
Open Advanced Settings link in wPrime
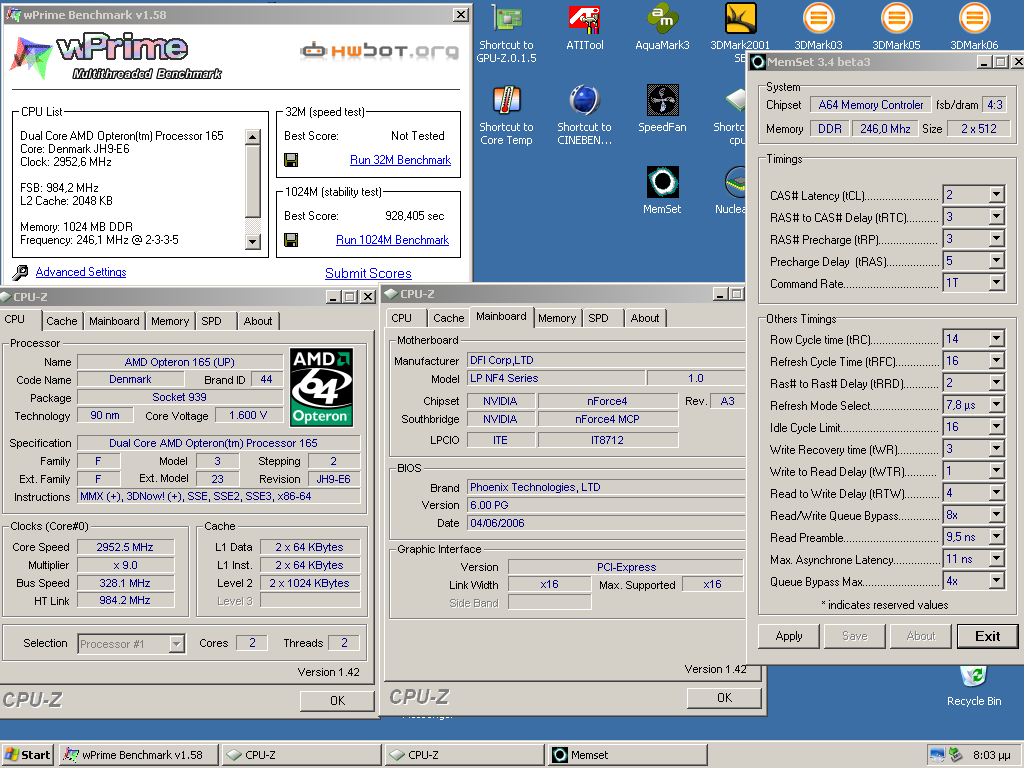(x=81, y=272)
